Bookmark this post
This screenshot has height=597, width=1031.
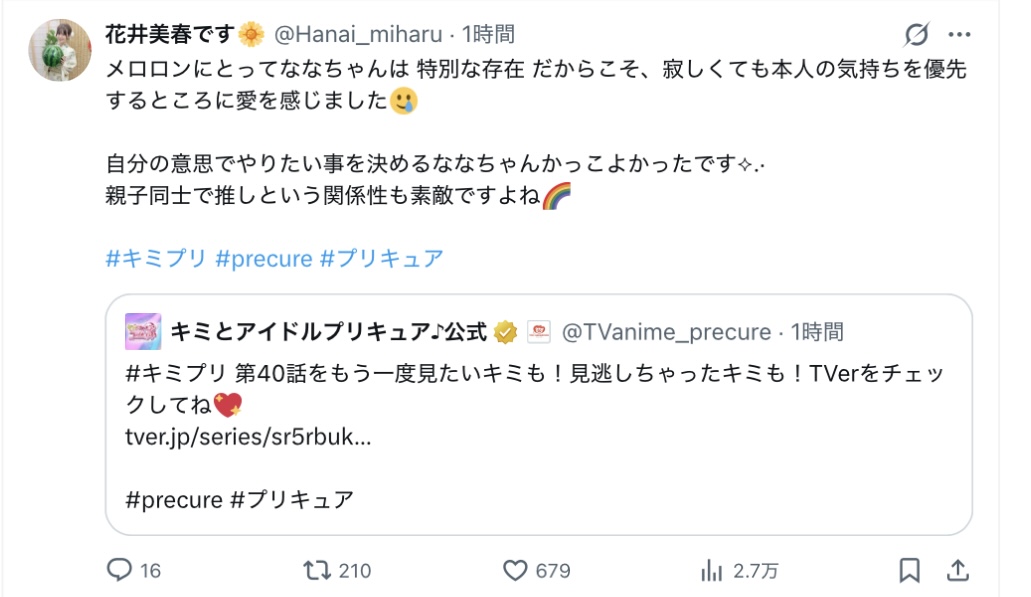909,570
